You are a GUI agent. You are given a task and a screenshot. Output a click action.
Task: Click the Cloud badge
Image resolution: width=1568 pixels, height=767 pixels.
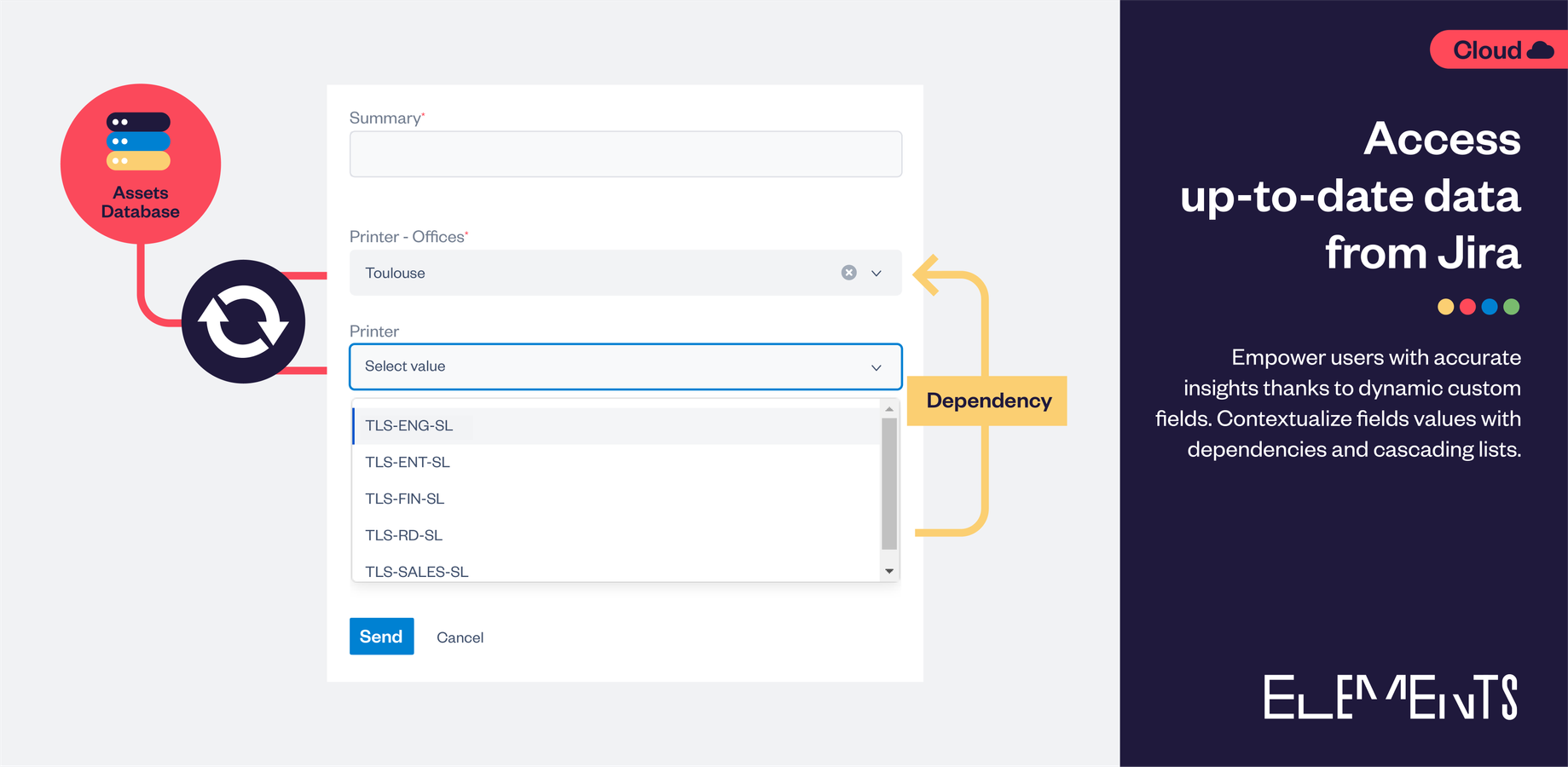[x=1498, y=49]
